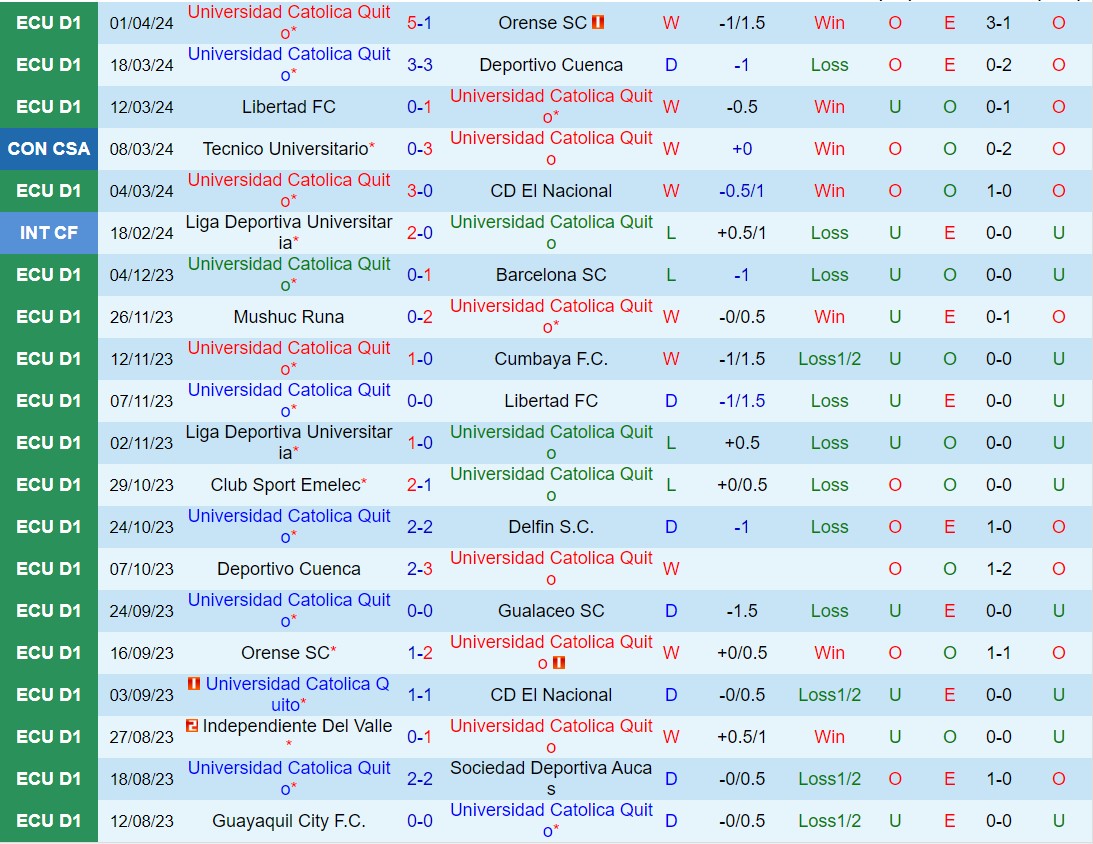
Task: Open the Gualaceo SC team link
Action: (x=551, y=611)
